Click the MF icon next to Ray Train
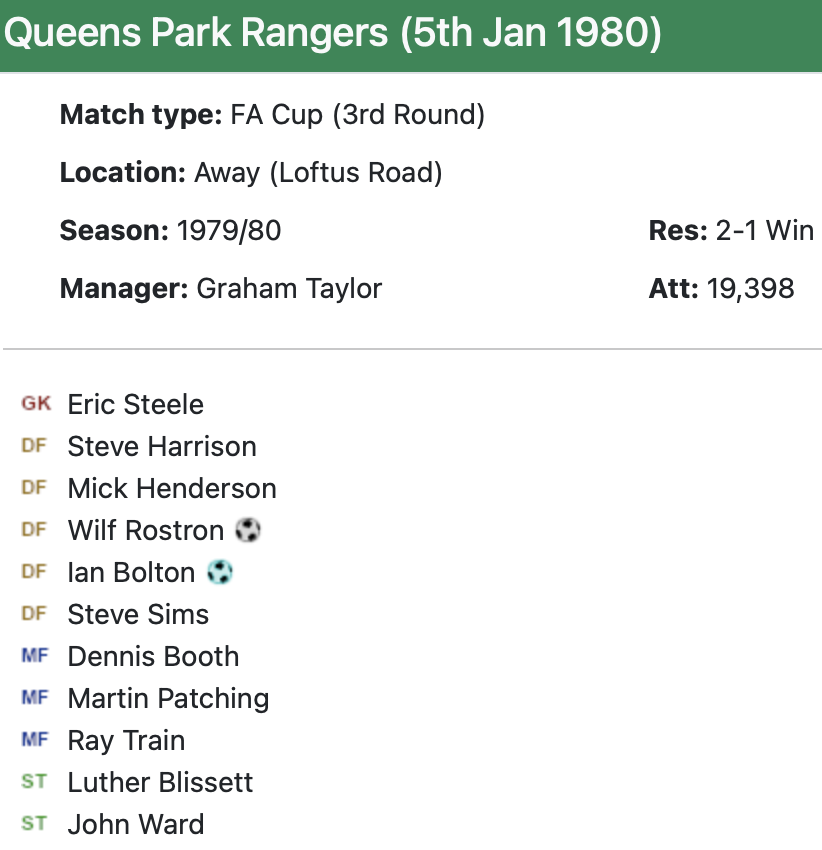The width and height of the screenshot is (822, 850). click(x=34, y=740)
